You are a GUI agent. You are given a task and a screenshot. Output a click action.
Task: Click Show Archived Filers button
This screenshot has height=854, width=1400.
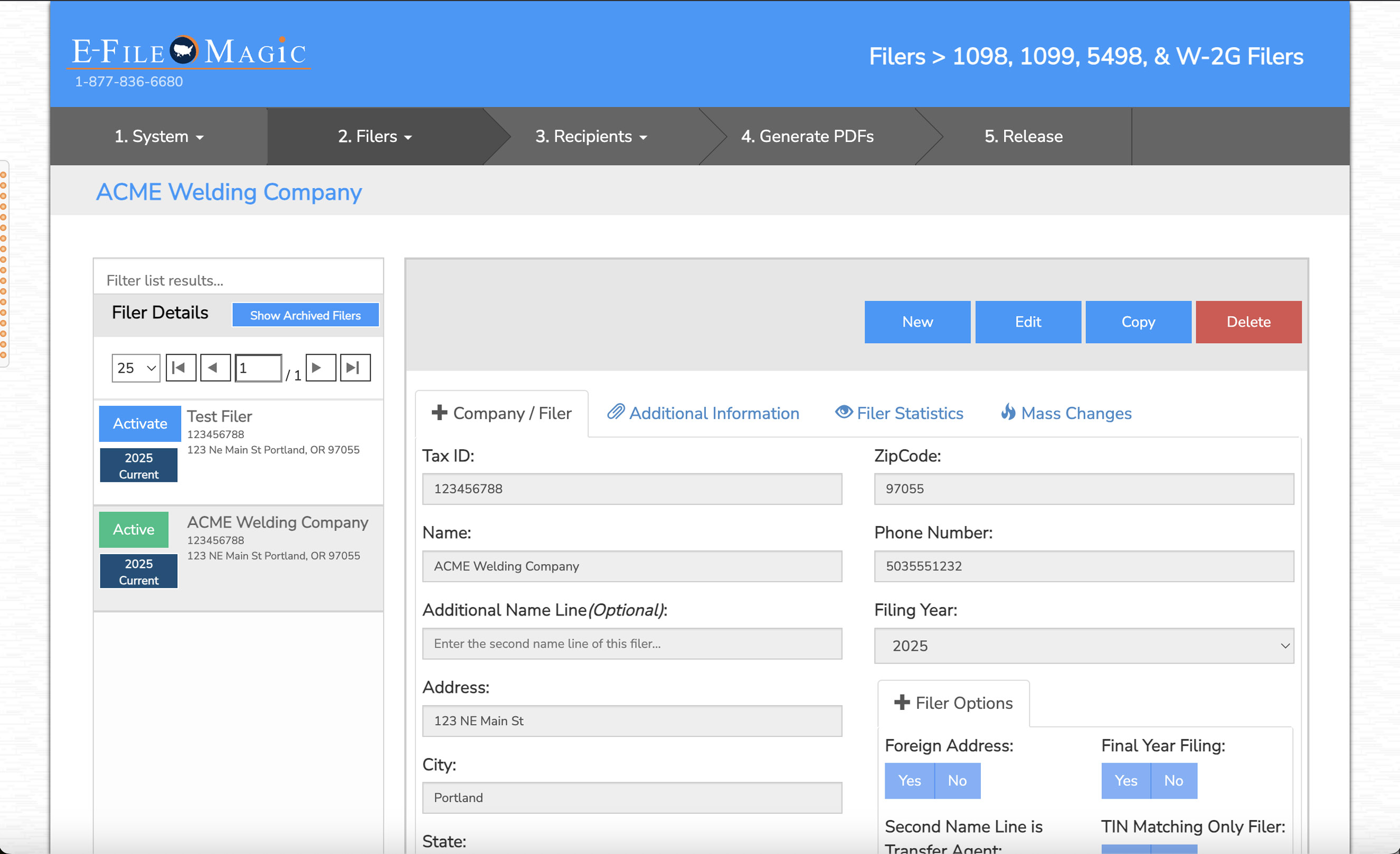(x=305, y=315)
